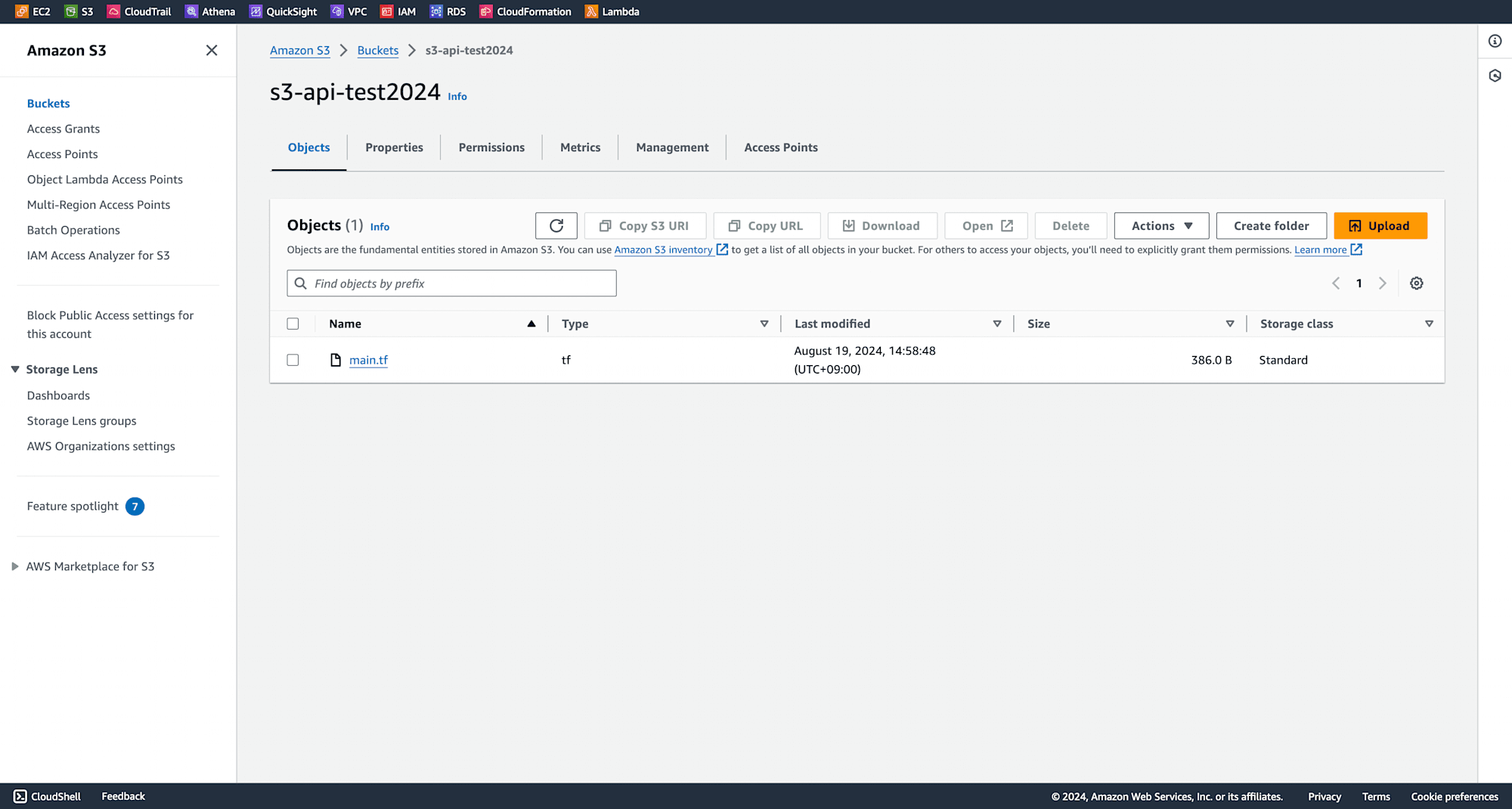Open IAM service shortcut icon
Viewport: 1512px width, 809px height.
coord(387,11)
